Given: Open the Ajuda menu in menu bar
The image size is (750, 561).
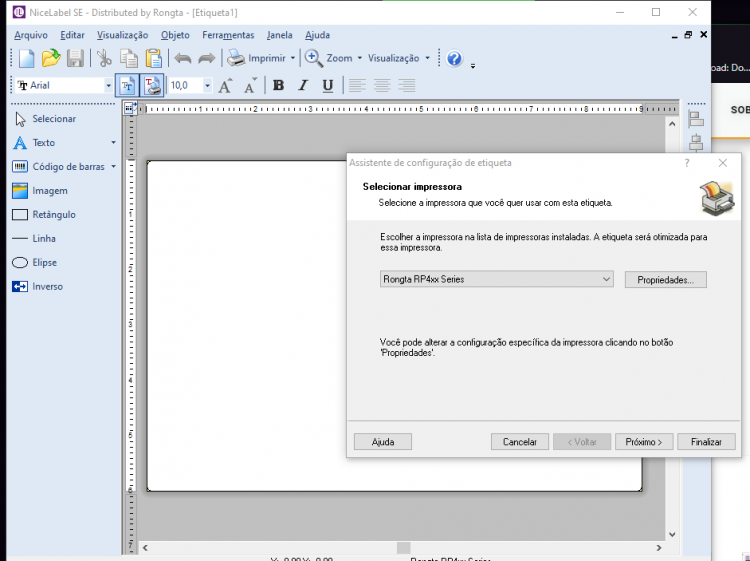Looking at the screenshot, I should point(318,35).
